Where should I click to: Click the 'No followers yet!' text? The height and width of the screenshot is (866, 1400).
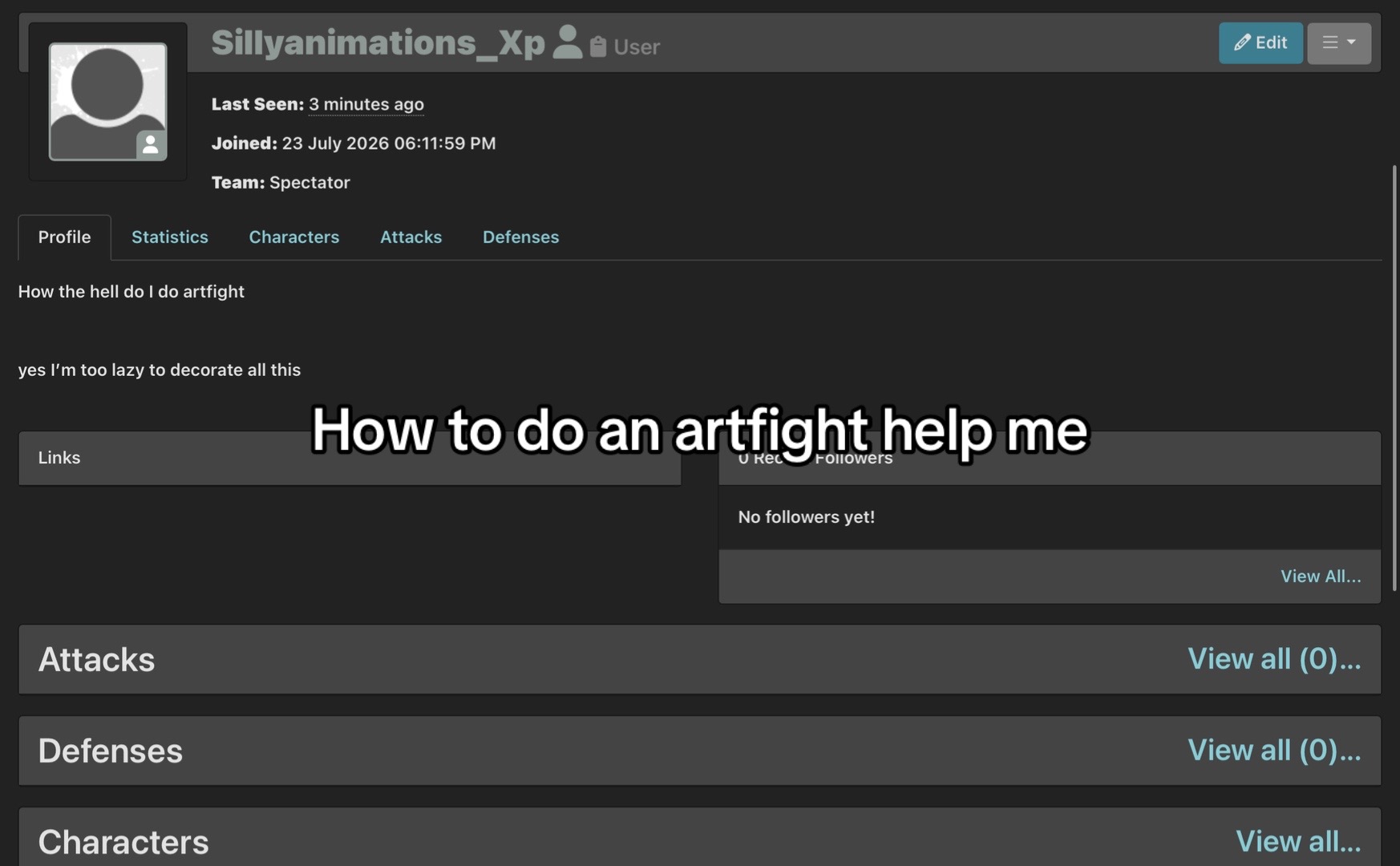(807, 517)
